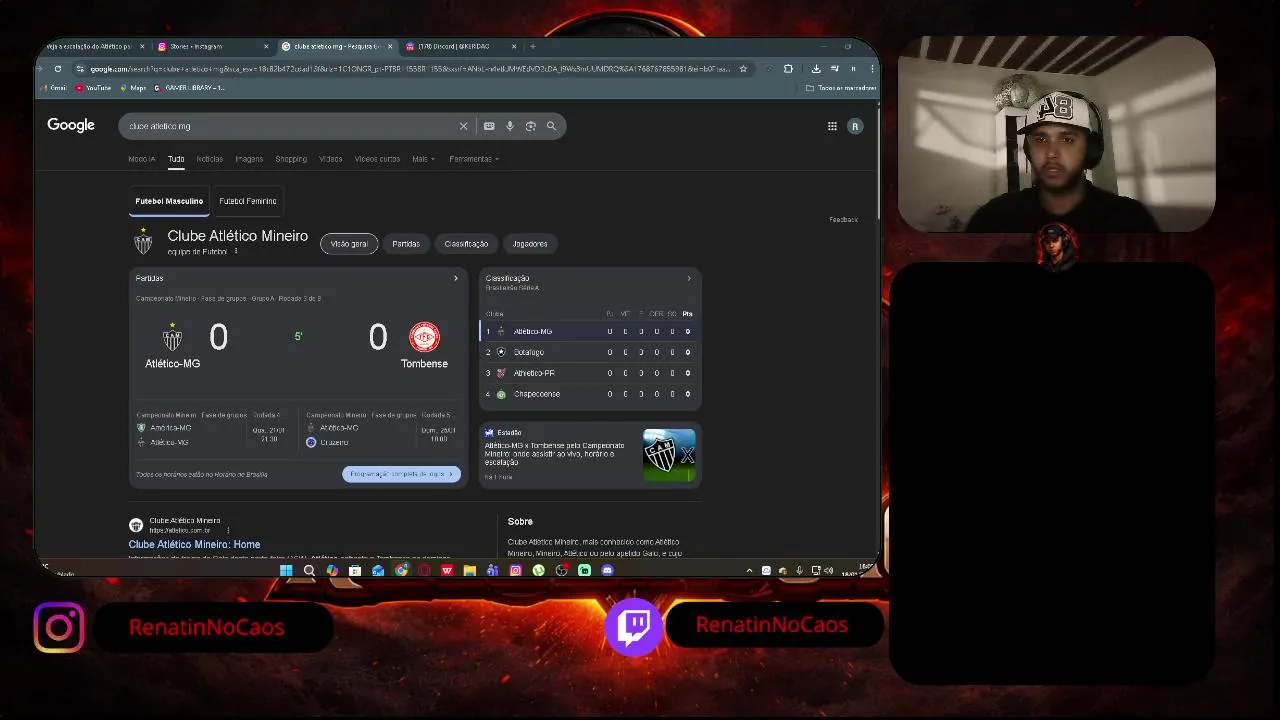This screenshot has height=720, width=1280.
Task: Open the Gmail bookmark
Action: 53,88
